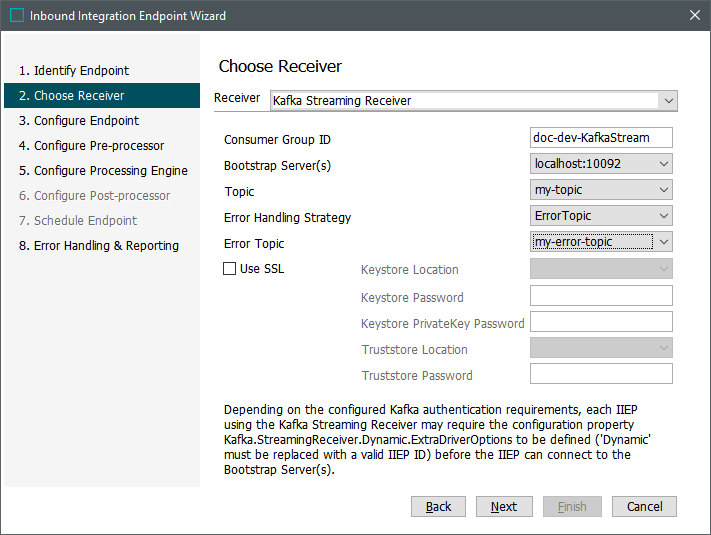
Task: Click the Back button
Action: click(438, 506)
